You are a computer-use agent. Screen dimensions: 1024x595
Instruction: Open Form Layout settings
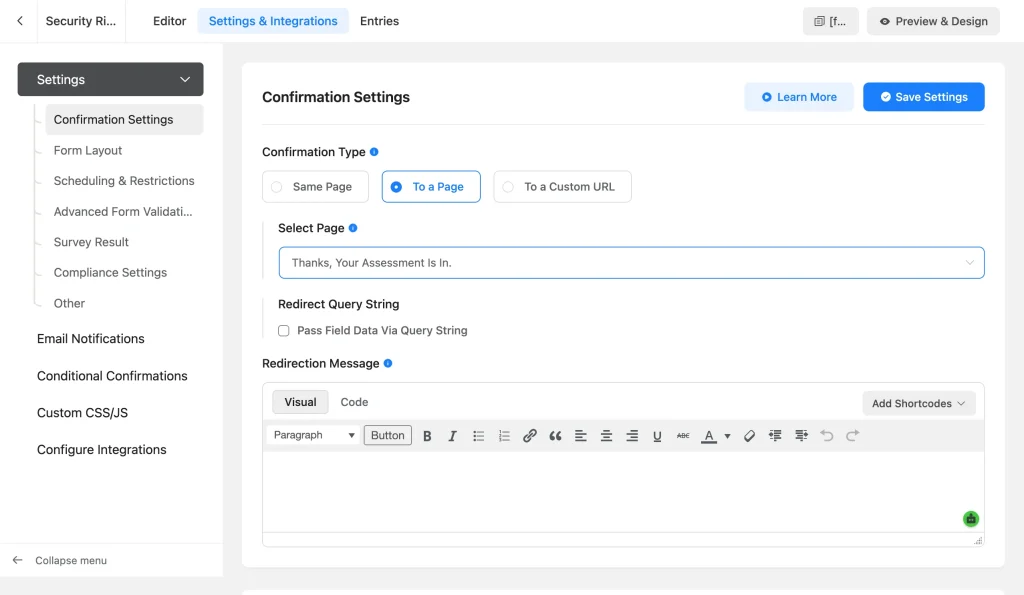88,150
